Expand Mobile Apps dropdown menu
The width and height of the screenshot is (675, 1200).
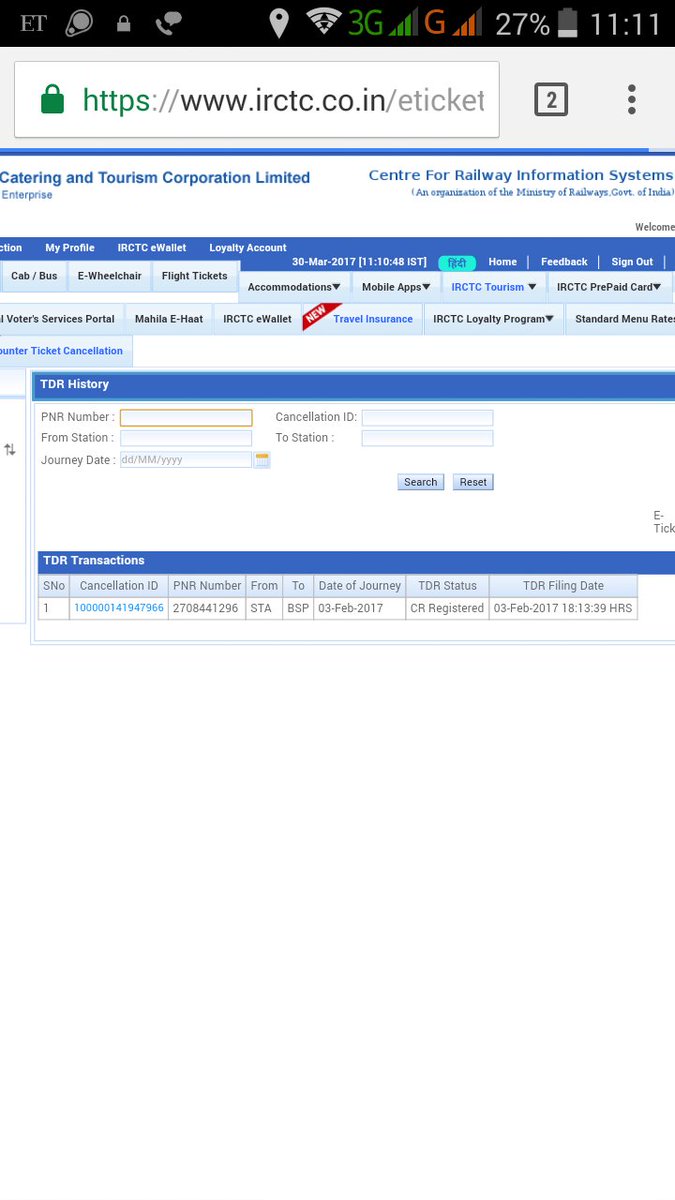[x=396, y=287]
